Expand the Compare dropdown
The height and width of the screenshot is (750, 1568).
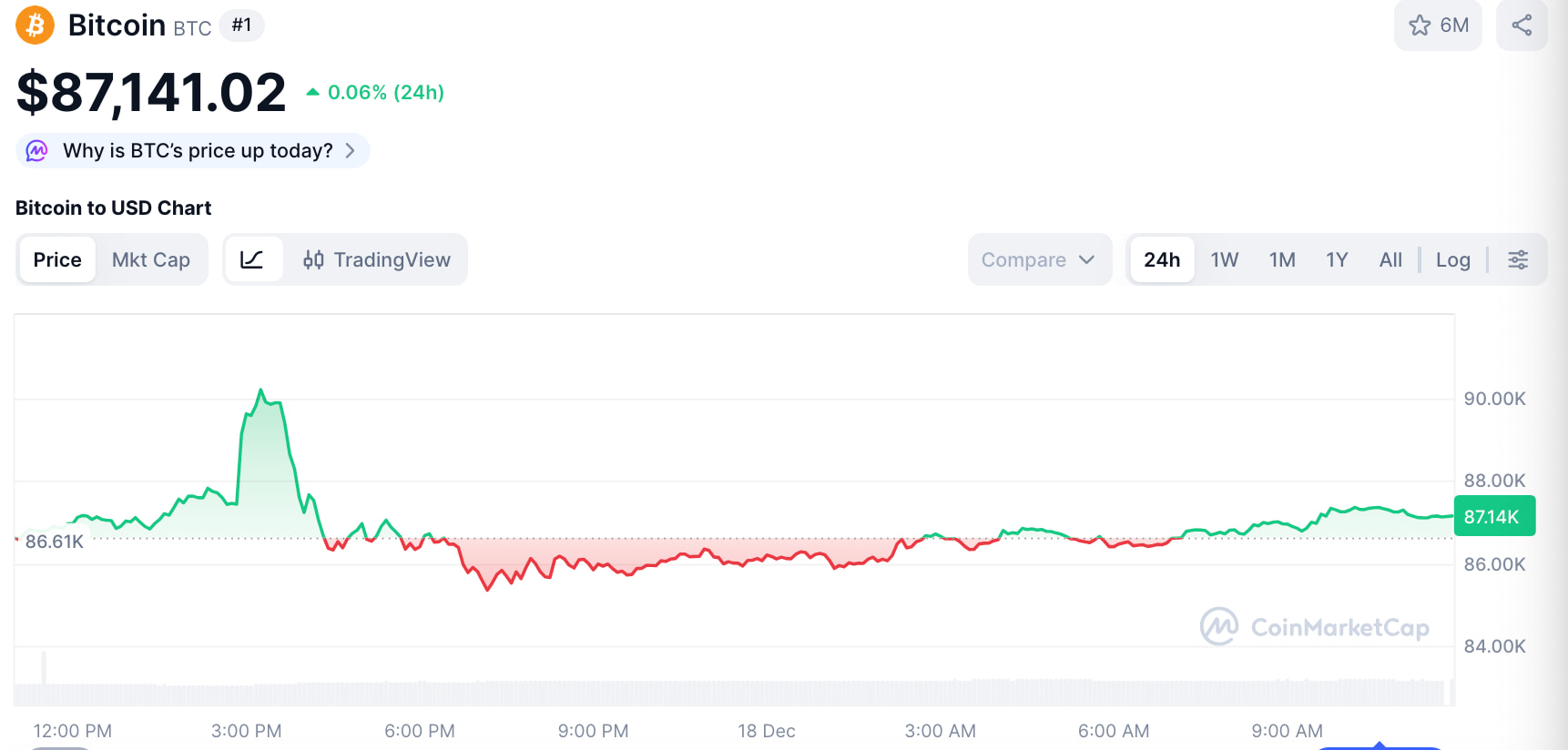[x=1039, y=259]
